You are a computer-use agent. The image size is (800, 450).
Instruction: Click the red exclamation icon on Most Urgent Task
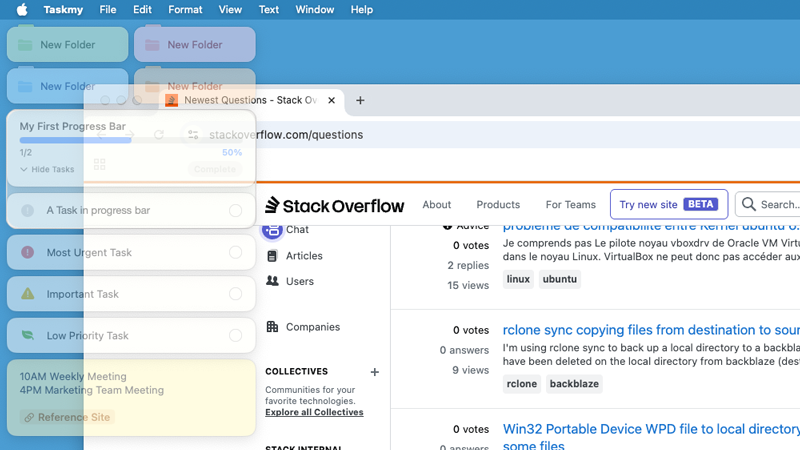(x=28, y=252)
